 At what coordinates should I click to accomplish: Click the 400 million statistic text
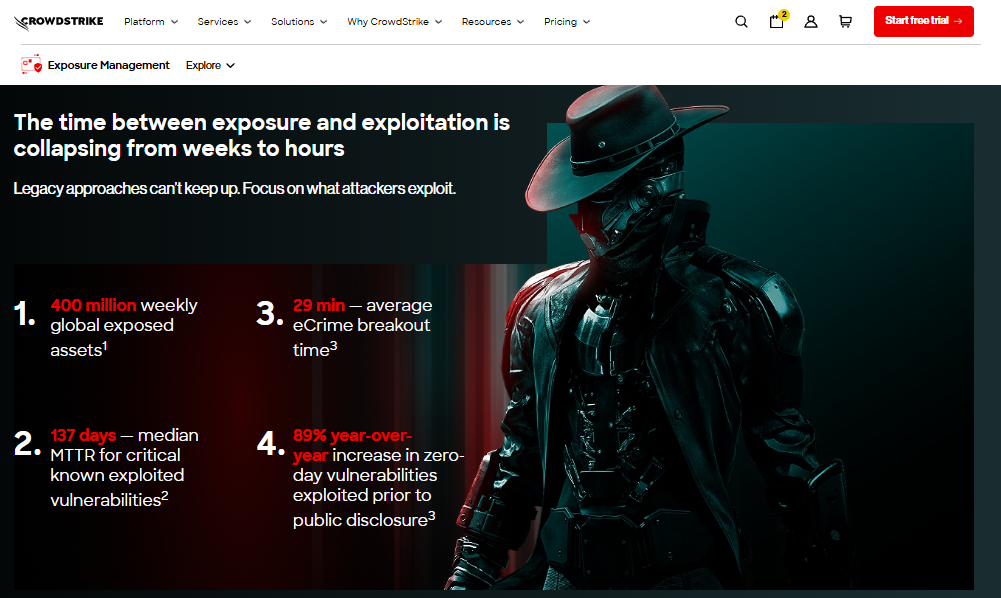click(x=93, y=305)
